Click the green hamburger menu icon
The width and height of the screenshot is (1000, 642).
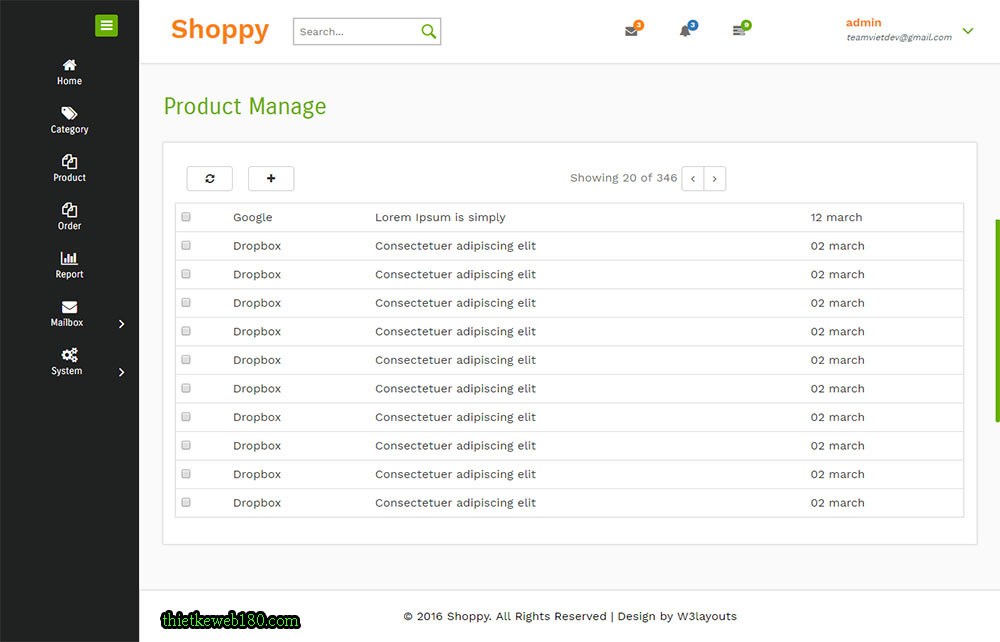click(106, 26)
